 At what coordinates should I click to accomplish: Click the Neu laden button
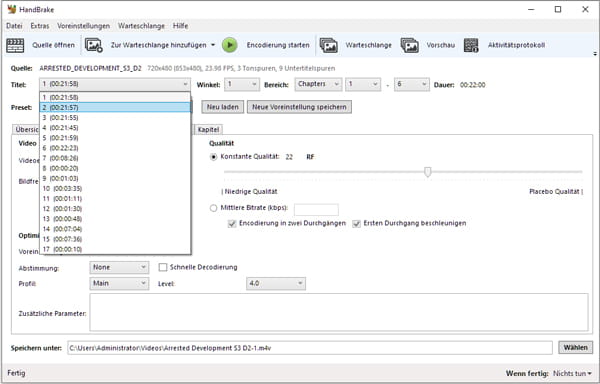click(x=222, y=107)
